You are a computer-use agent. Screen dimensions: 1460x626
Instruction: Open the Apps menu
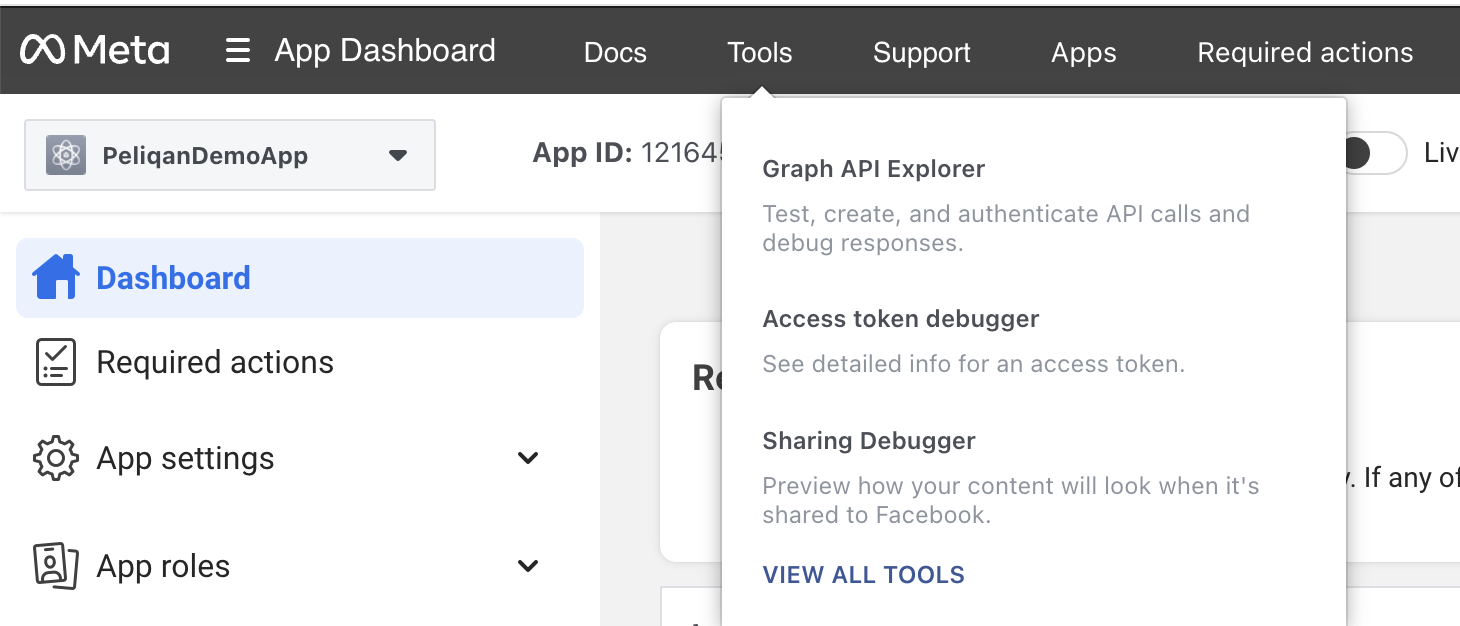point(1084,52)
